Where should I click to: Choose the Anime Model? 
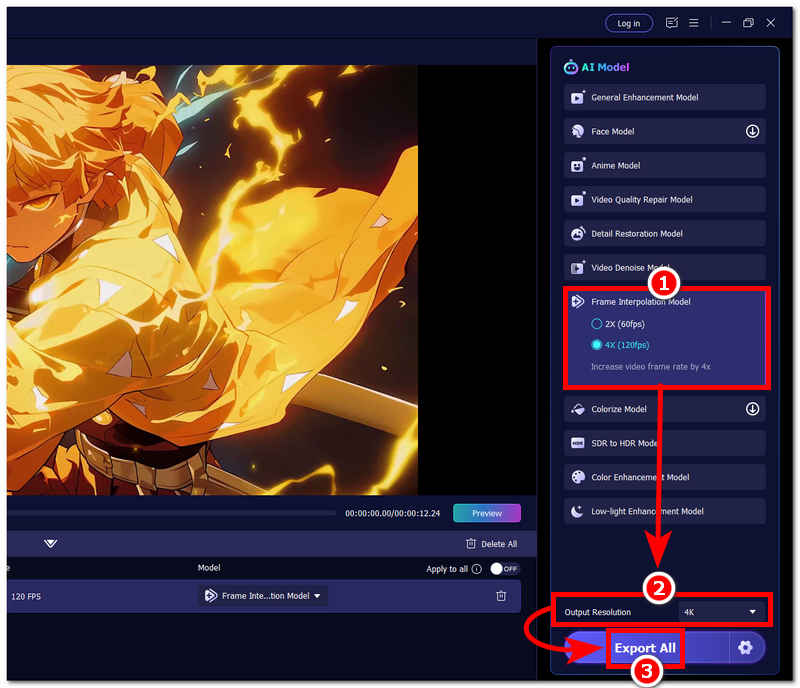coord(664,165)
